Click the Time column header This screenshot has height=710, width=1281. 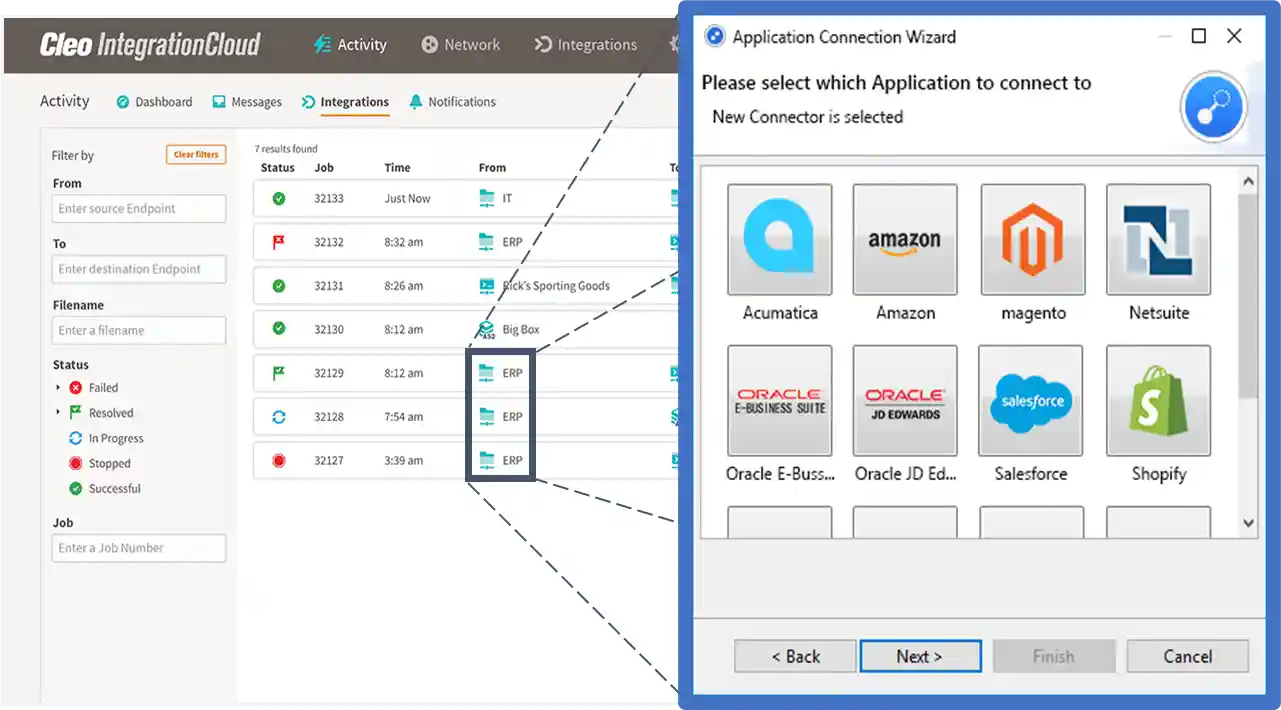click(x=397, y=168)
